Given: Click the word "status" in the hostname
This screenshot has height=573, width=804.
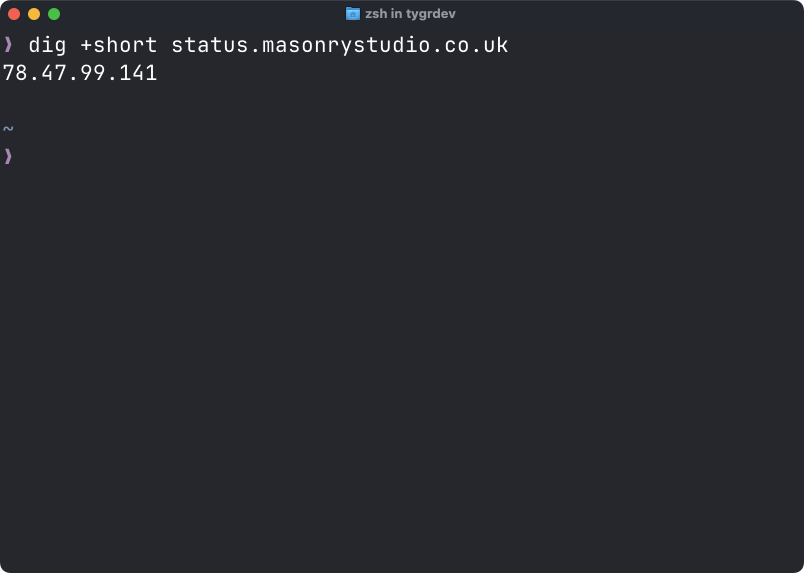Looking at the screenshot, I should pos(210,45).
